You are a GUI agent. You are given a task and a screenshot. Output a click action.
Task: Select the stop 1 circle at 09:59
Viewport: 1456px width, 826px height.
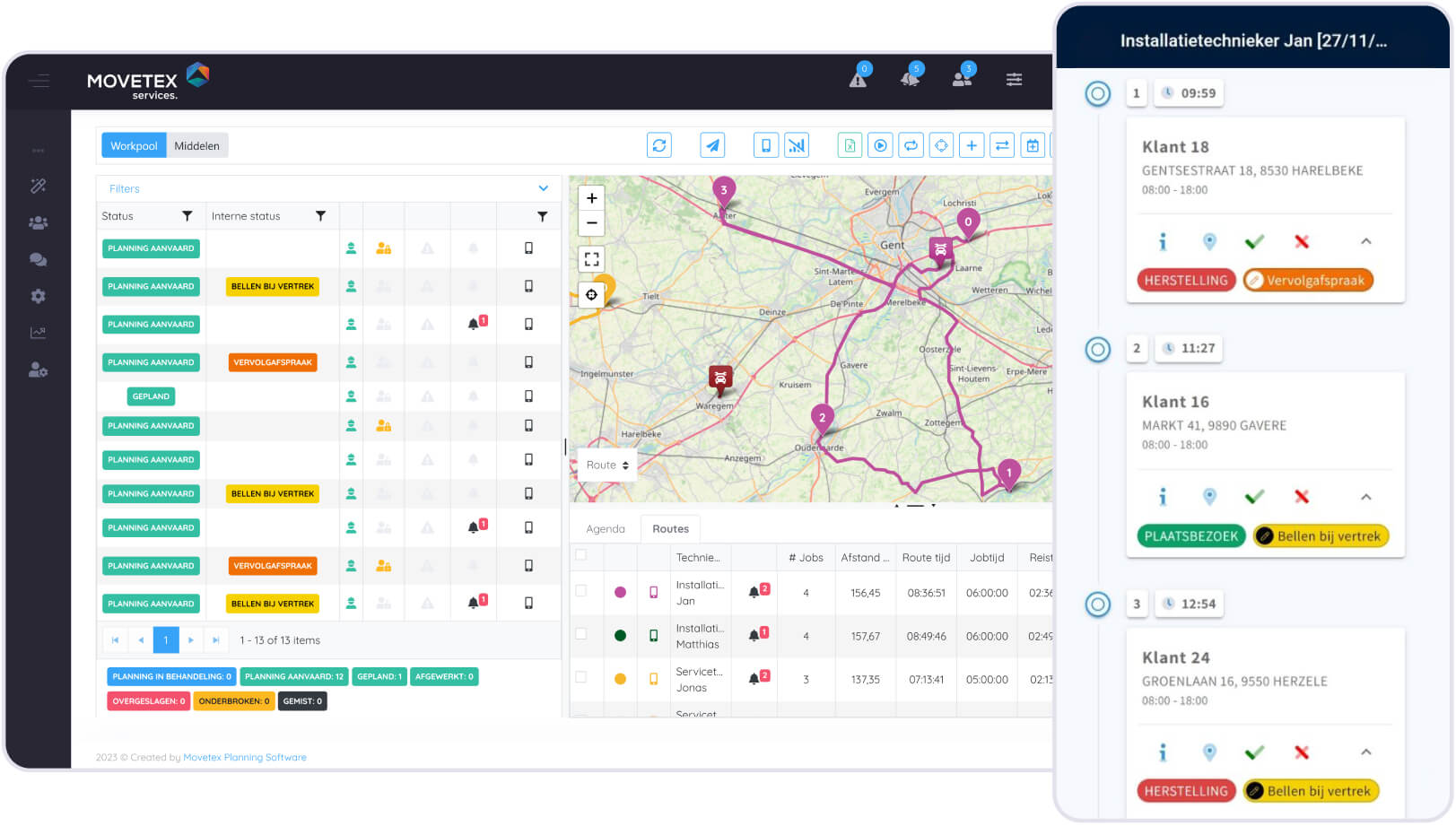(x=1098, y=93)
